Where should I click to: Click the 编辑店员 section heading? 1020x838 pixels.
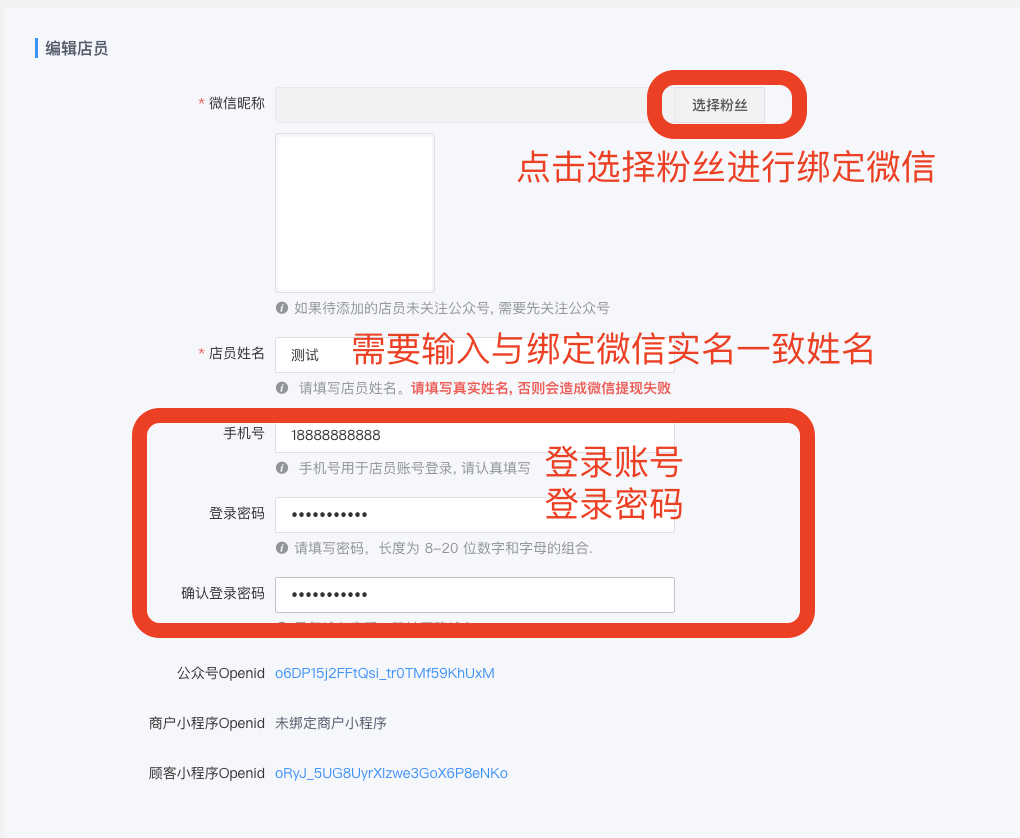pyautogui.click(x=76, y=48)
